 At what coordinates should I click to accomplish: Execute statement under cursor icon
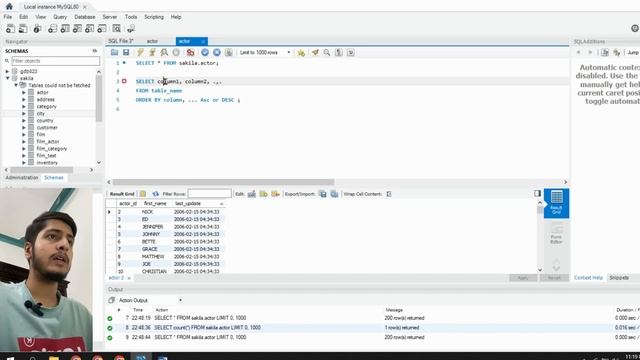pos(152,52)
